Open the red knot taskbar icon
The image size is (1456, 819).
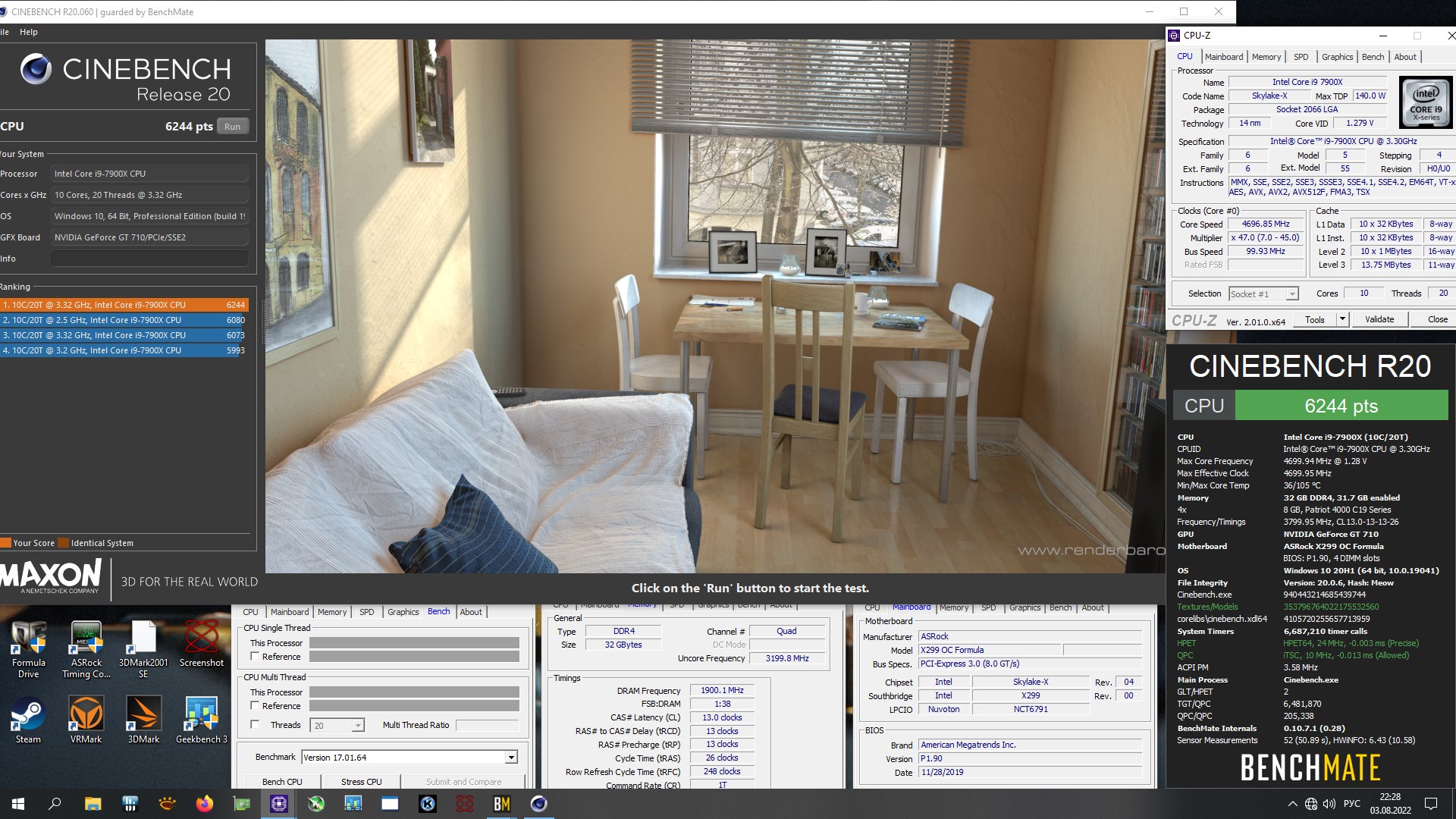[x=464, y=804]
